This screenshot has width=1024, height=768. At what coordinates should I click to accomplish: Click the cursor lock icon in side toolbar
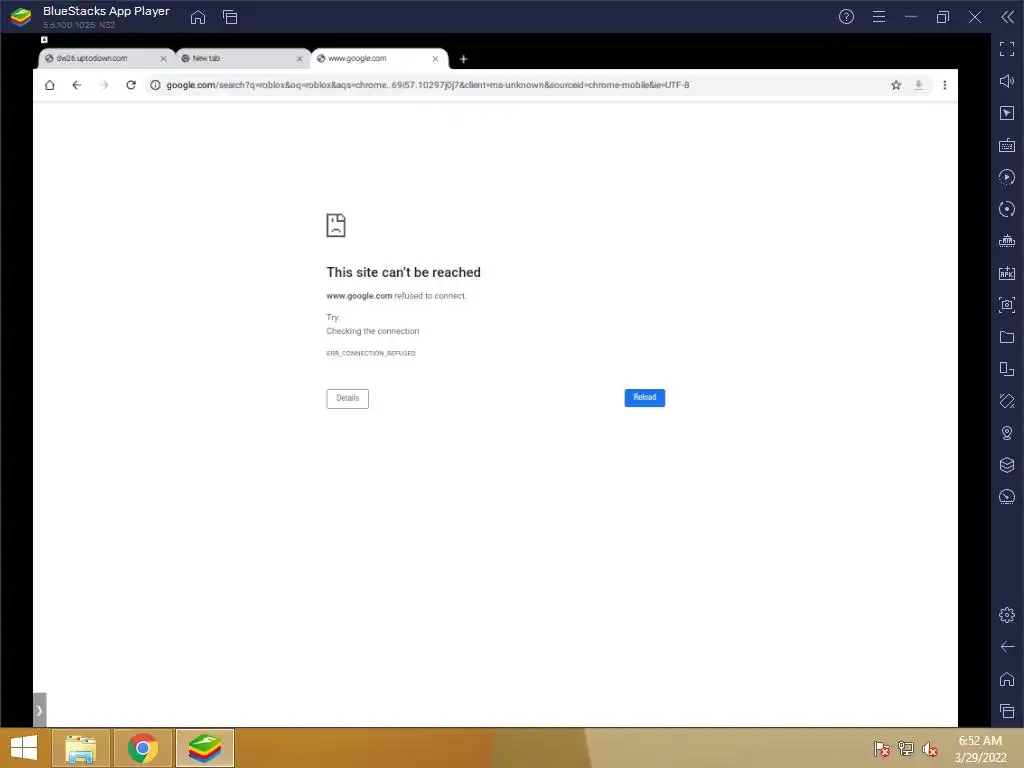1007,113
